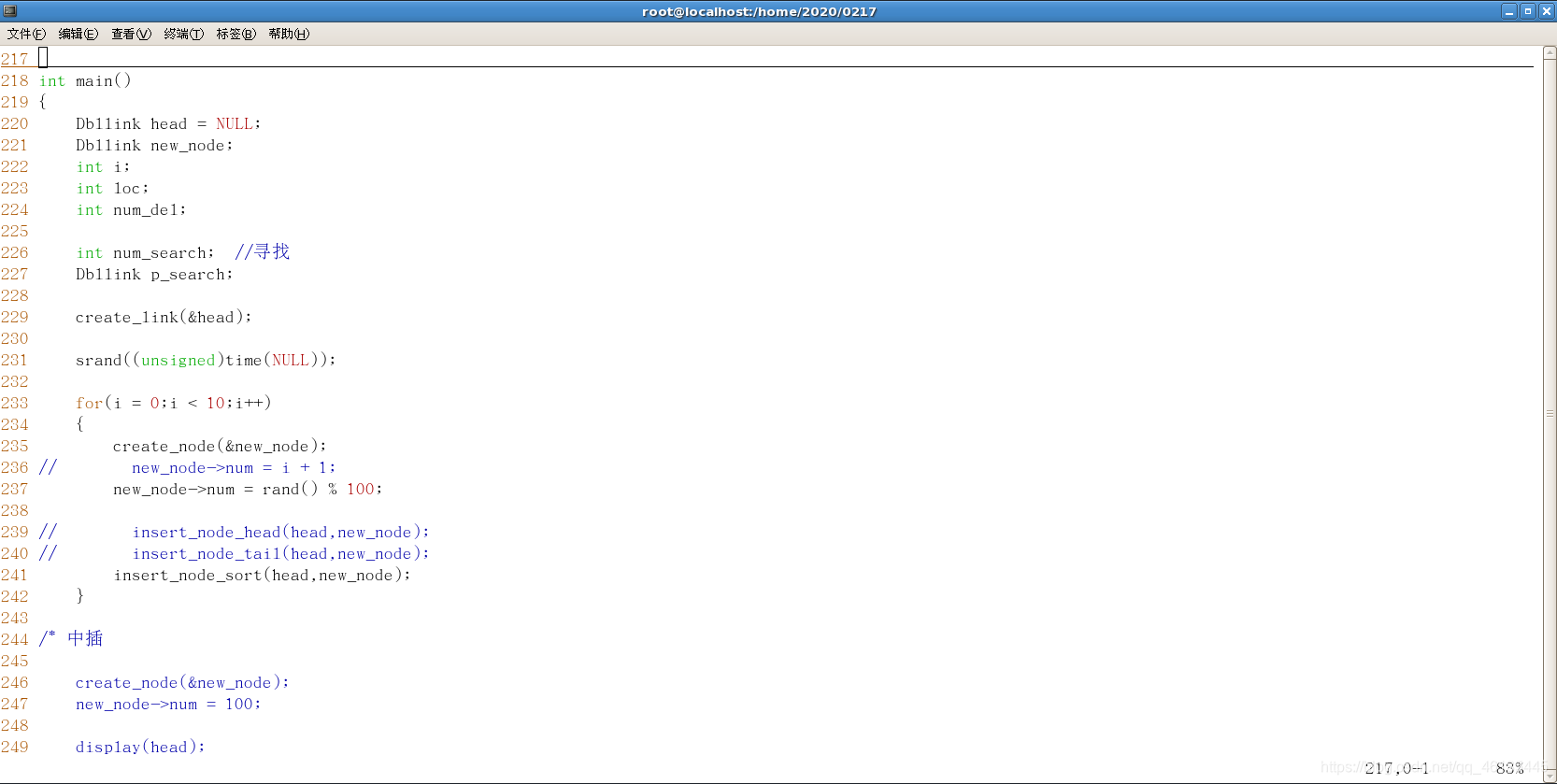1557x784 pixels.
Task: Click the vertical scrollbar thumb grip
Action: (x=1550, y=413)
